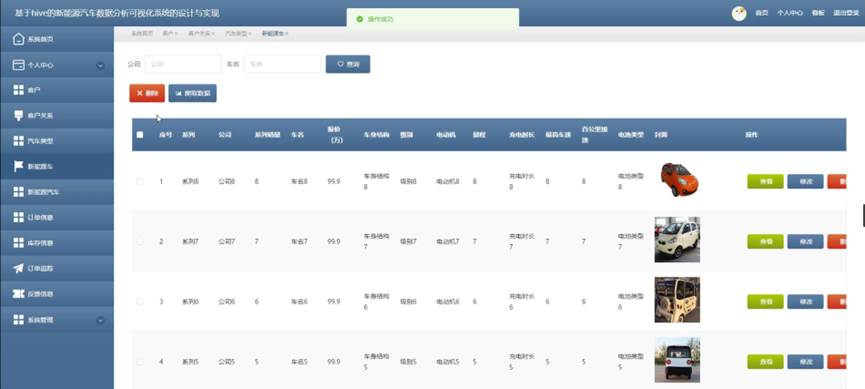Click the paper plane icon beside 订单追踪
This screenshot has height=389, width=865.
pyautogui.click(x=19, y=268)
